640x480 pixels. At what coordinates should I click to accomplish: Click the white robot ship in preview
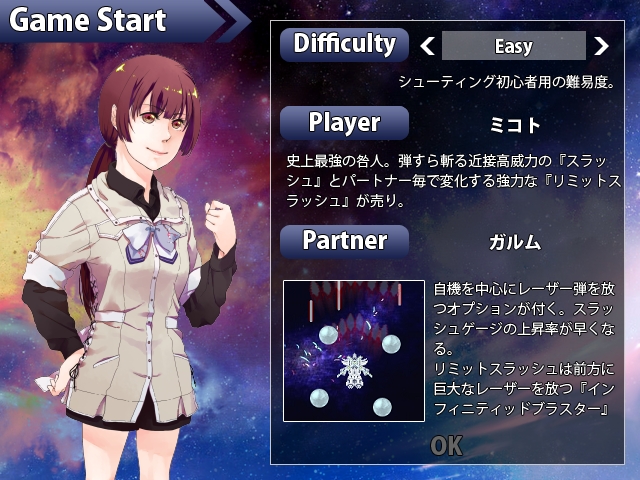coord(354,371)
